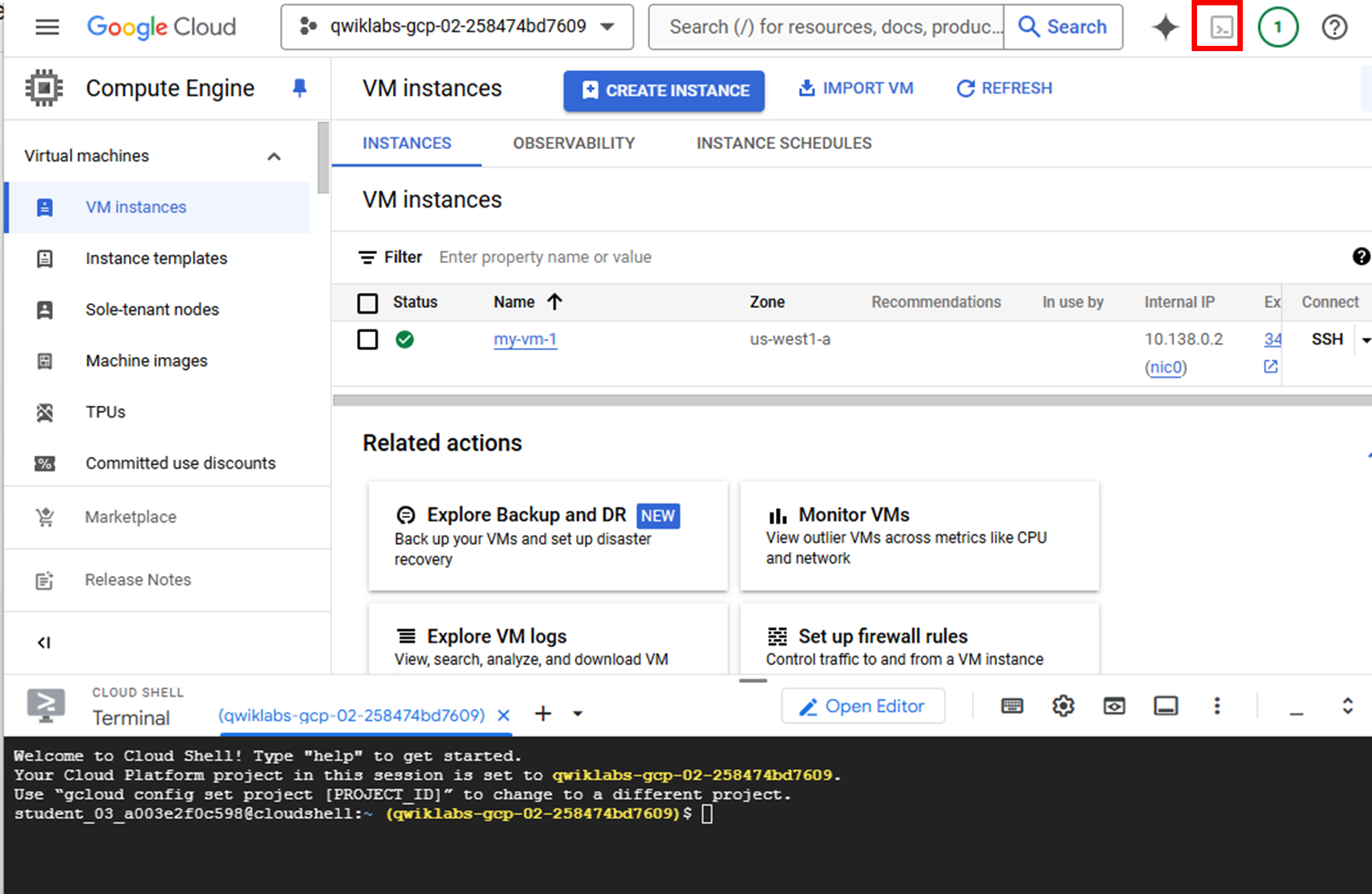The width and height of the screenshot is (1372, 894).
Task: Collapse the Virtual machines section
Action: coord(275,156)
